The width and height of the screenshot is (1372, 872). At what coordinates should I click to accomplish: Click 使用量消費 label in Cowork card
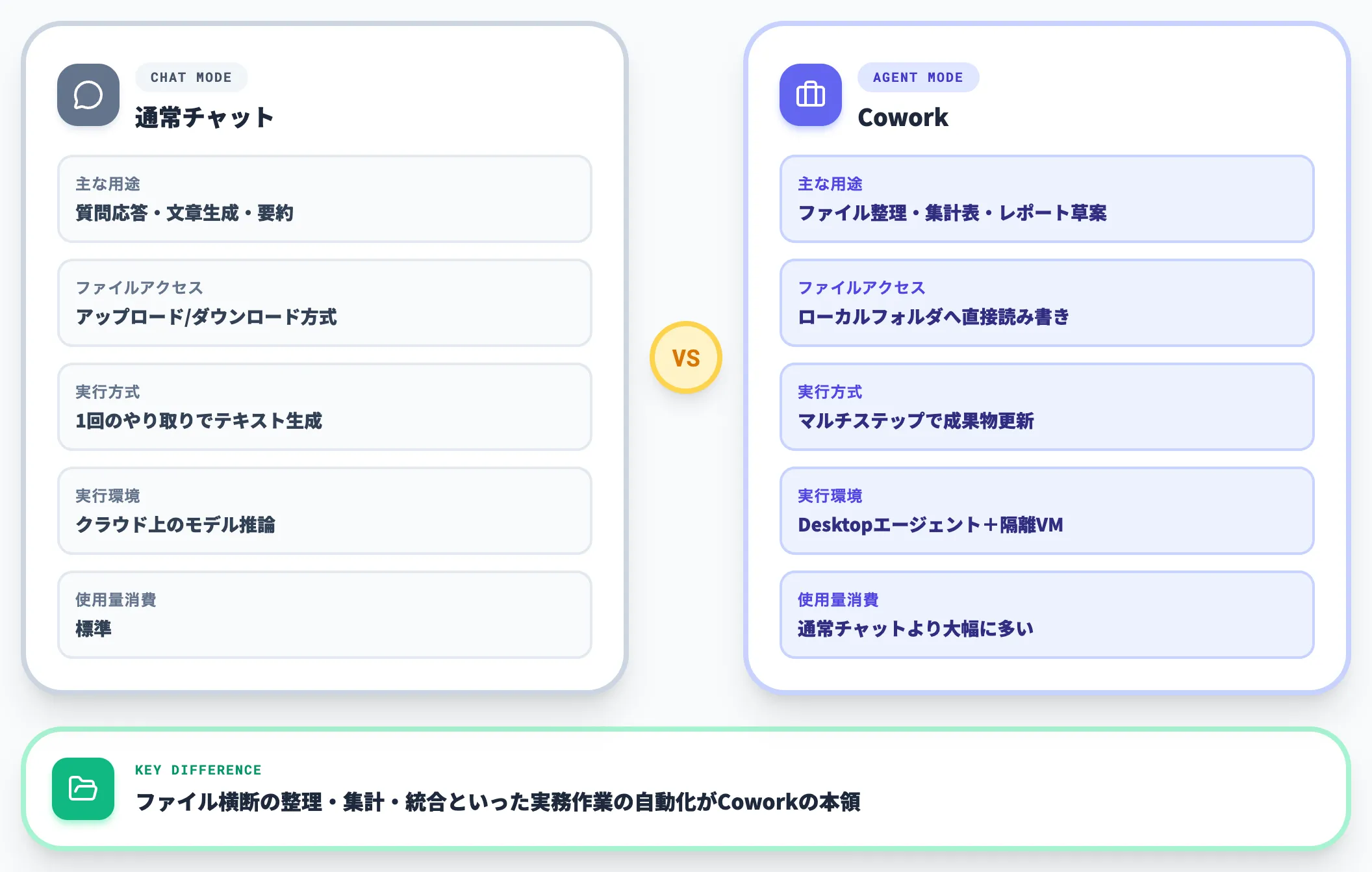[838, 600]
